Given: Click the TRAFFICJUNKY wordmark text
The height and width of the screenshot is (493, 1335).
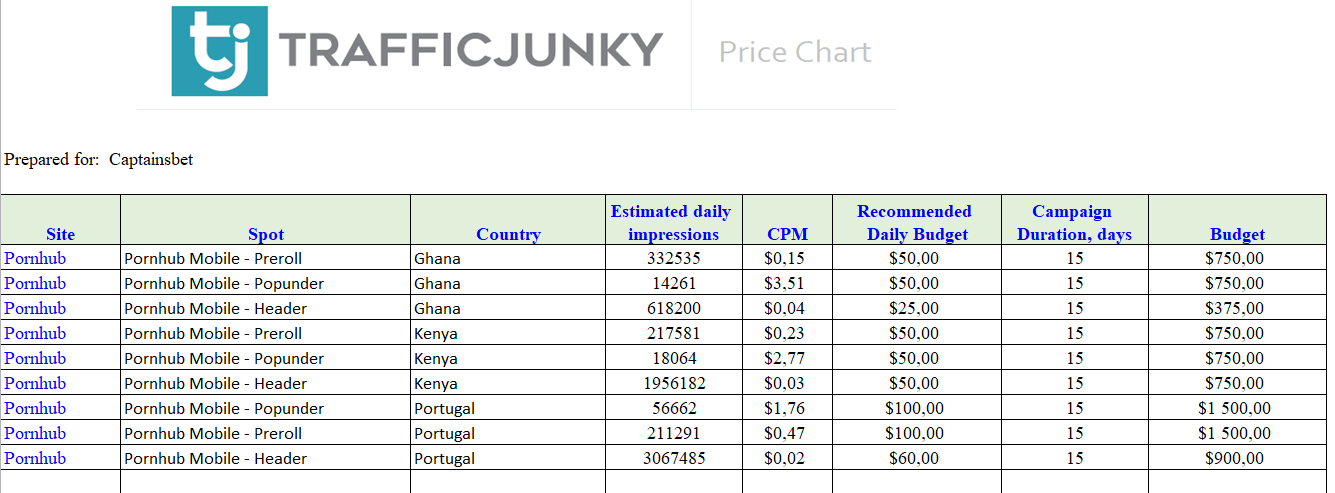Looking at the screenshot, I should click(x=469, y=50).
